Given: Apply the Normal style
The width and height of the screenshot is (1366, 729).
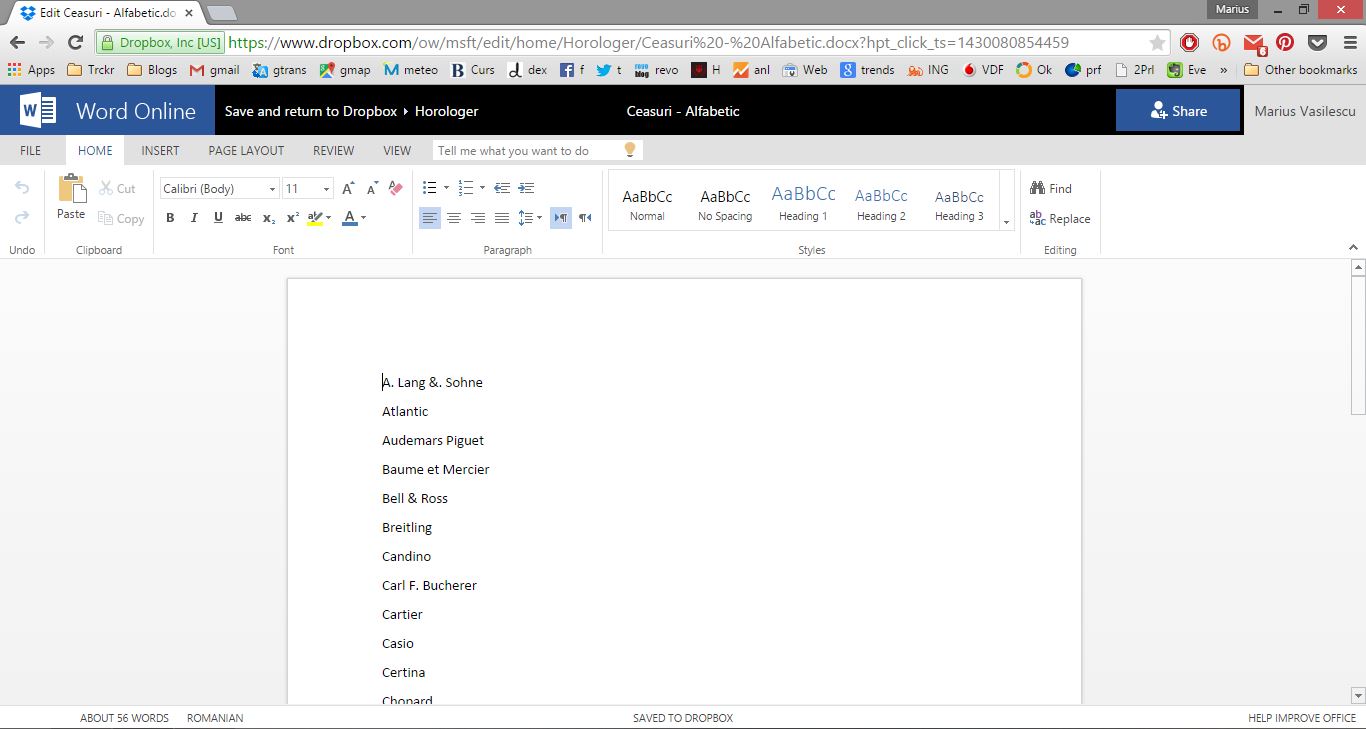Looking at the screenshot, I should (x=647, y=204).
